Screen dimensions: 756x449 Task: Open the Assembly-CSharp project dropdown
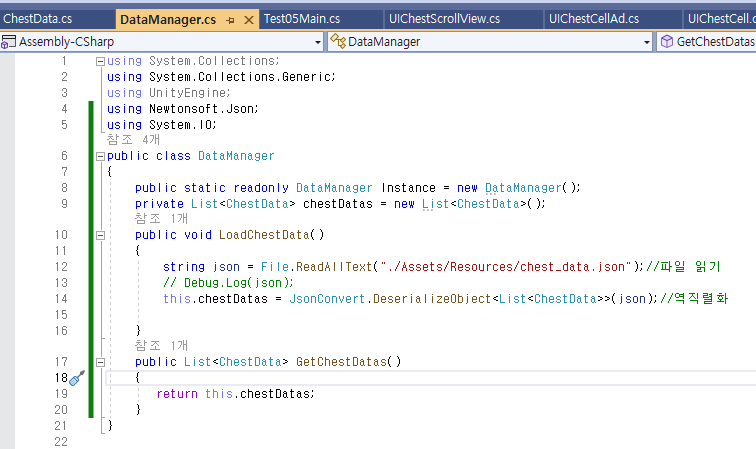[x=318, y=42]
